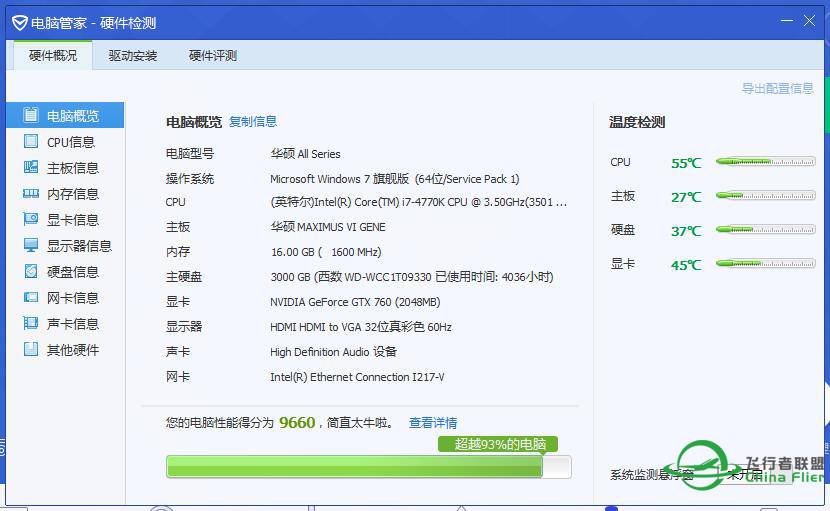Click the 电脑管家 shield logo in title bar
830x511 pixels.
click(x=17, y=22)
